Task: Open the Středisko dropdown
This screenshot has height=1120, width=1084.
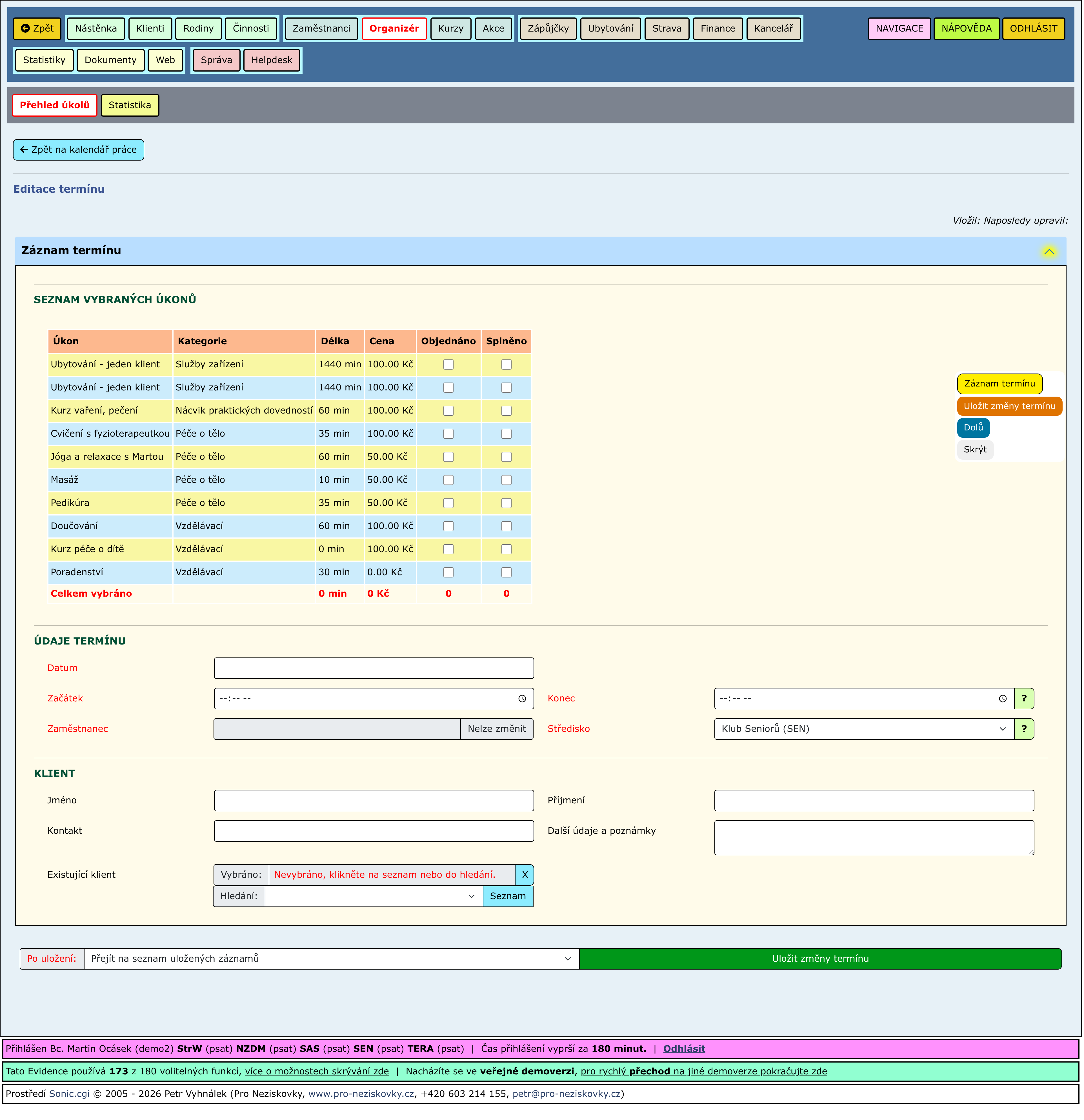Action: 863,728
